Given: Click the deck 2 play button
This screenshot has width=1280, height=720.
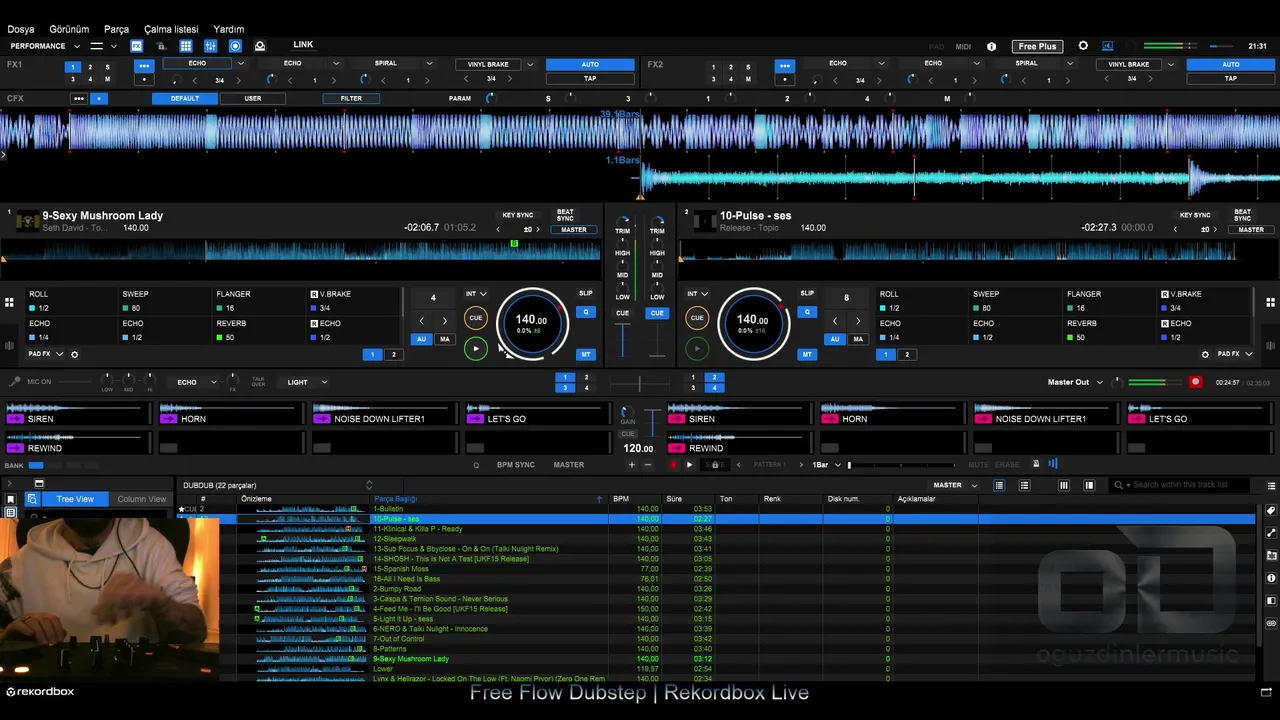Looking at the screenshot, I should coord(697,348).
